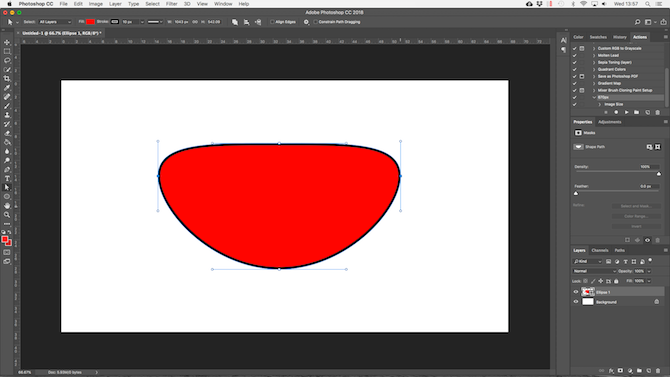Select the Horizontal Type tool
Viewport: 670px width, 377px height.
(x=7, y=178)
